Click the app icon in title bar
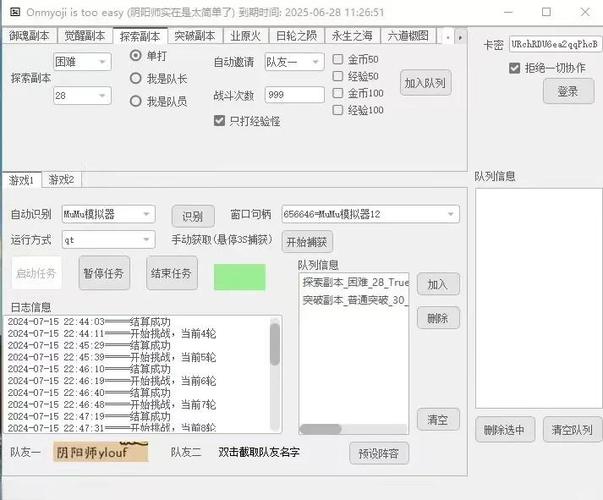 coord(12,12)
